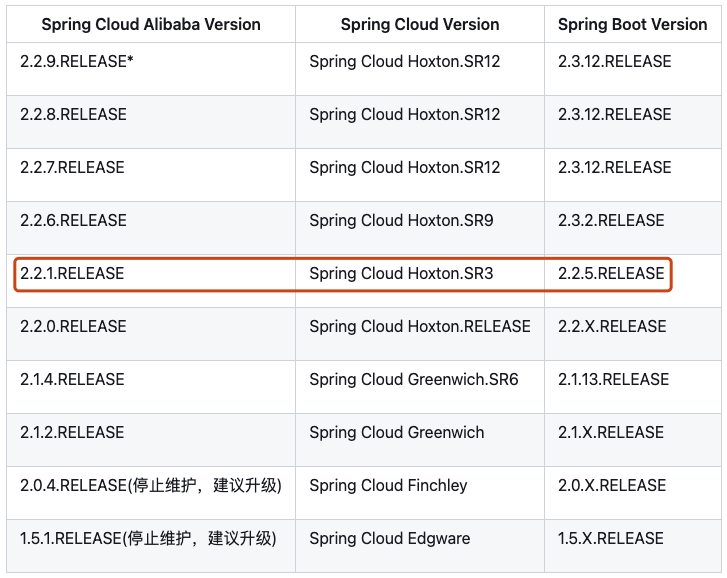Click the Spring Boot Version column header
This screenshot has width=727, height=578.
click(632, 24)
